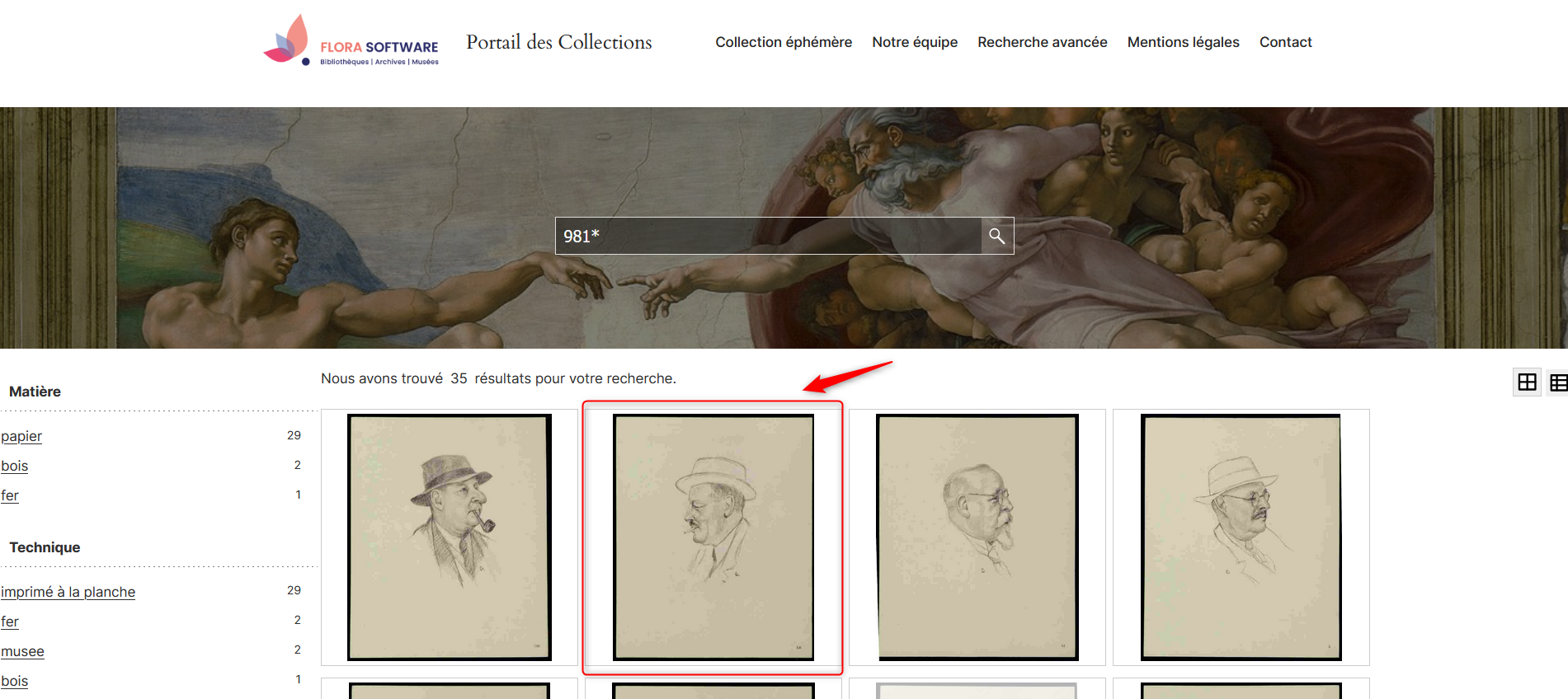1568x699 pixels.
Task: Switch to list view layout
Action: [1557, 382]
